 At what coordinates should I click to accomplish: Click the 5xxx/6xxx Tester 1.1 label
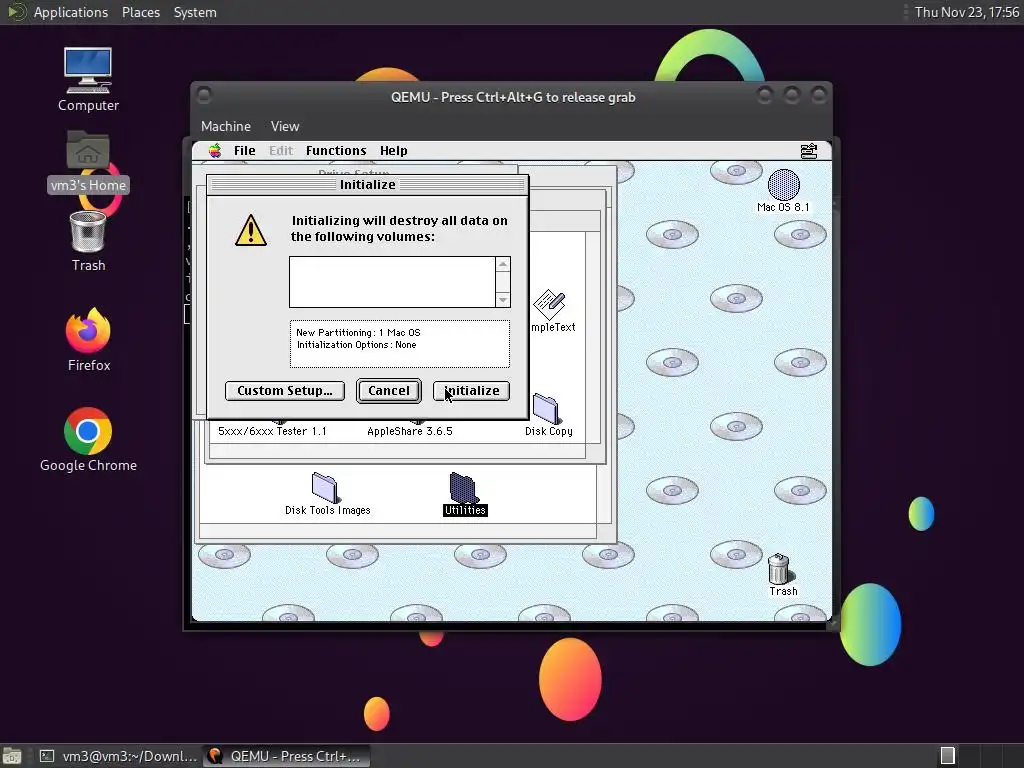coord(272,431)
